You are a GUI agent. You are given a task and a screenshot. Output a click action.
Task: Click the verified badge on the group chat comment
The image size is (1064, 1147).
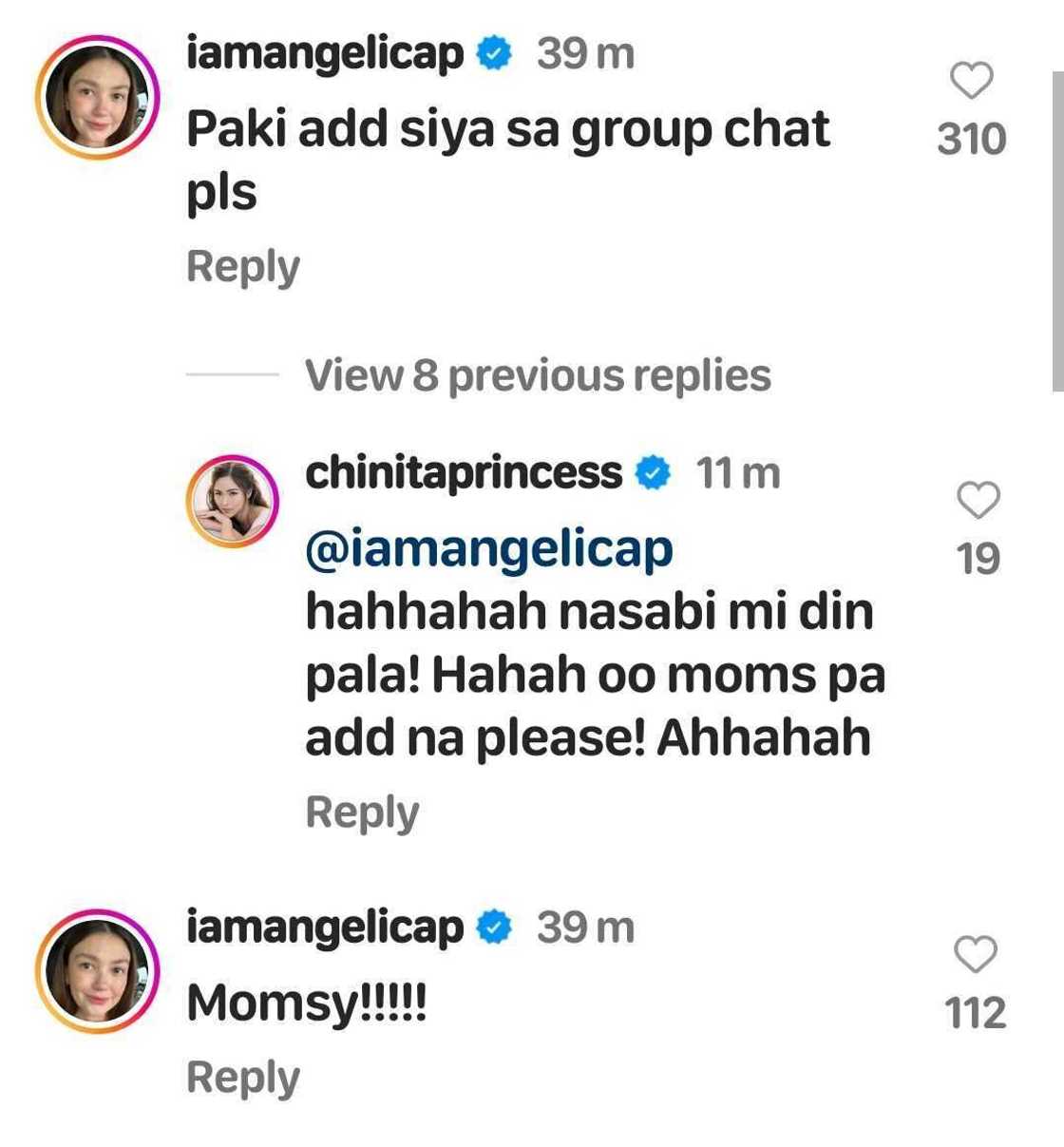tap(494, 54)
